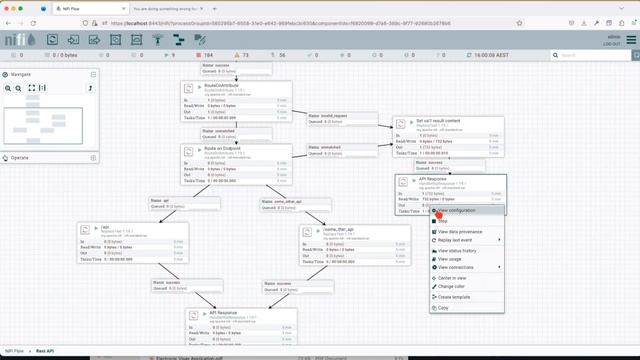The height and width of the screenshot is (360, 640).
Task: Switch to the 'You are doing something wrong' tab
Action: coord(167,9)
